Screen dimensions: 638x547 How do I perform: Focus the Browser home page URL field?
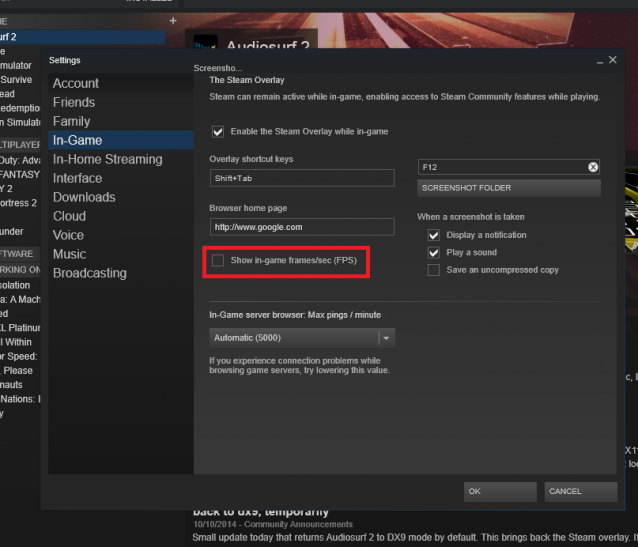(x=302, y=227)
